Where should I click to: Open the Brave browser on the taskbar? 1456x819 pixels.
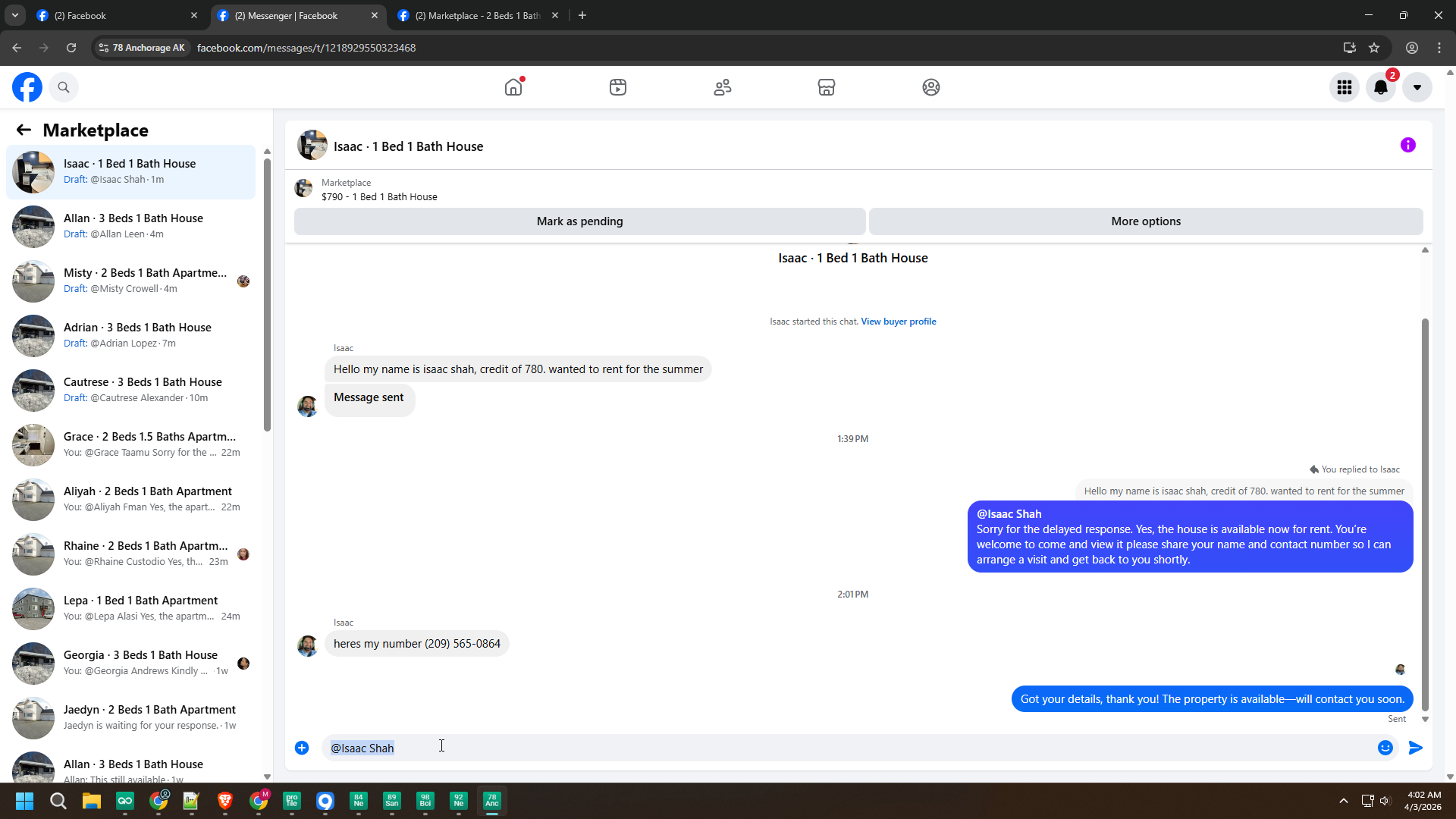pos(225,801)
